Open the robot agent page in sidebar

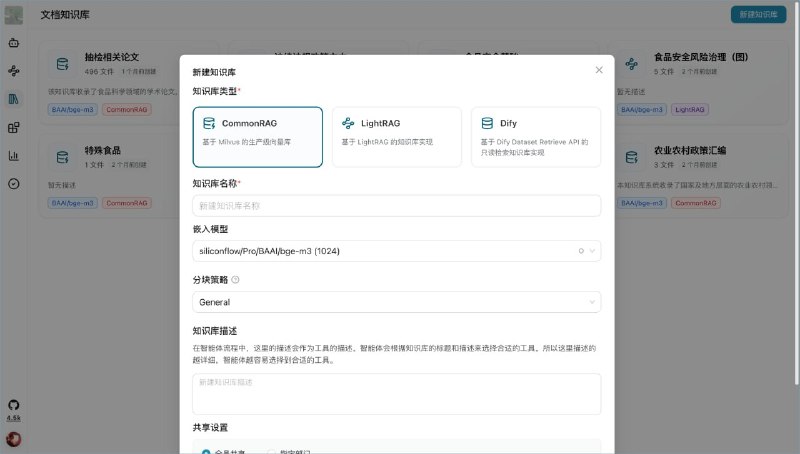click(14, 43)
